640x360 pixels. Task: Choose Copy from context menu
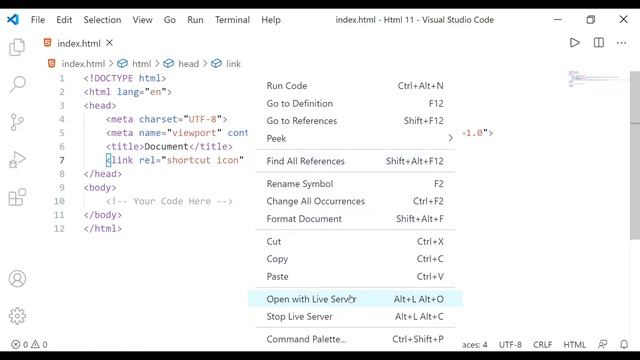coord(355,259)
